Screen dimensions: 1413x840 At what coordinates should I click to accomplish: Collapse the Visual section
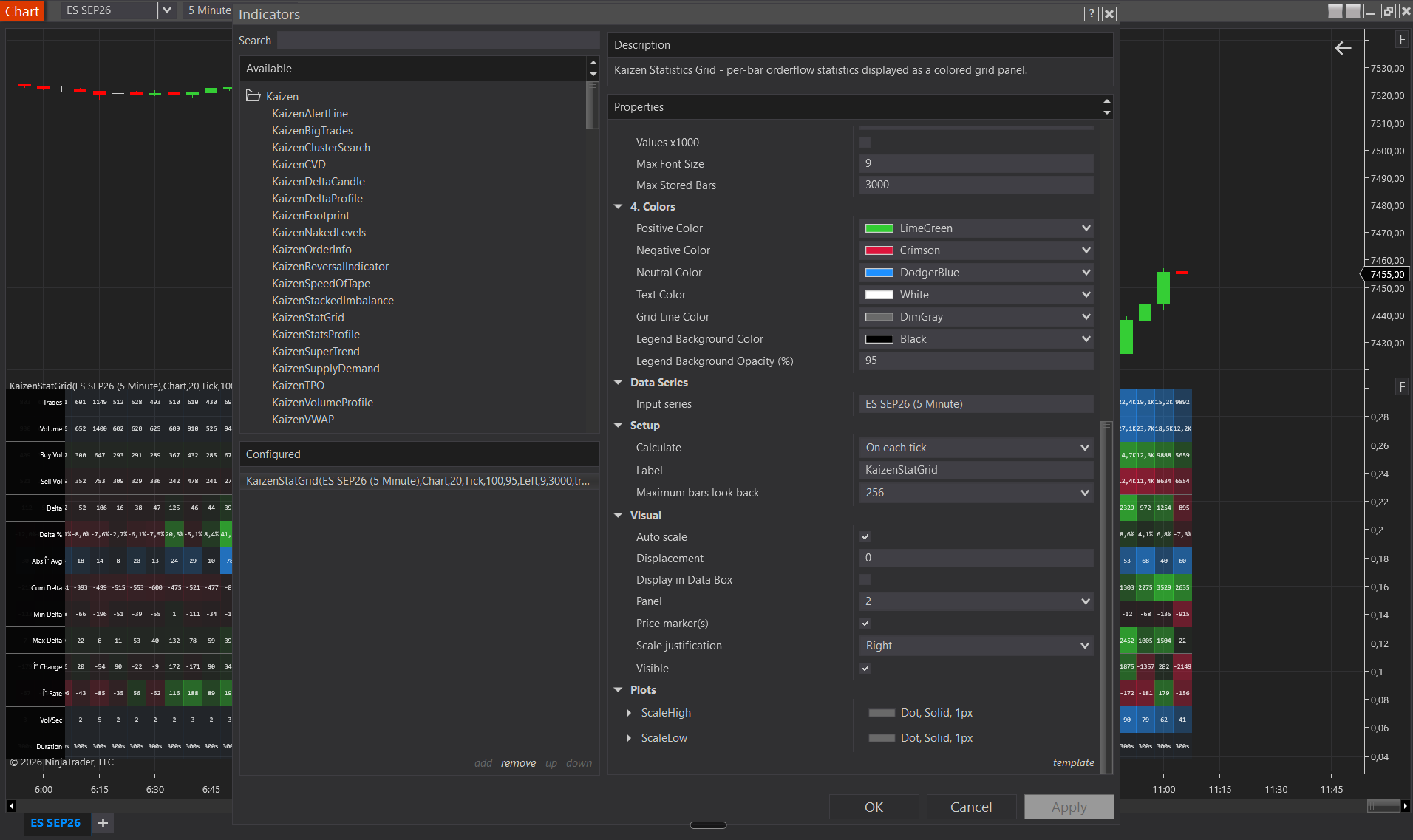point(619,516)
